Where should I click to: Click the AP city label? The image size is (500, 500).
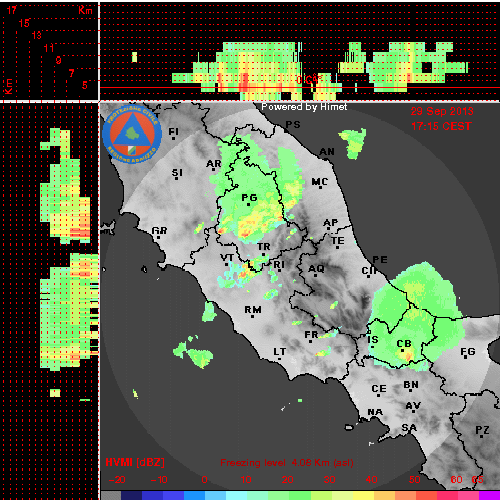pyautogui.click(x=331, y=222)
